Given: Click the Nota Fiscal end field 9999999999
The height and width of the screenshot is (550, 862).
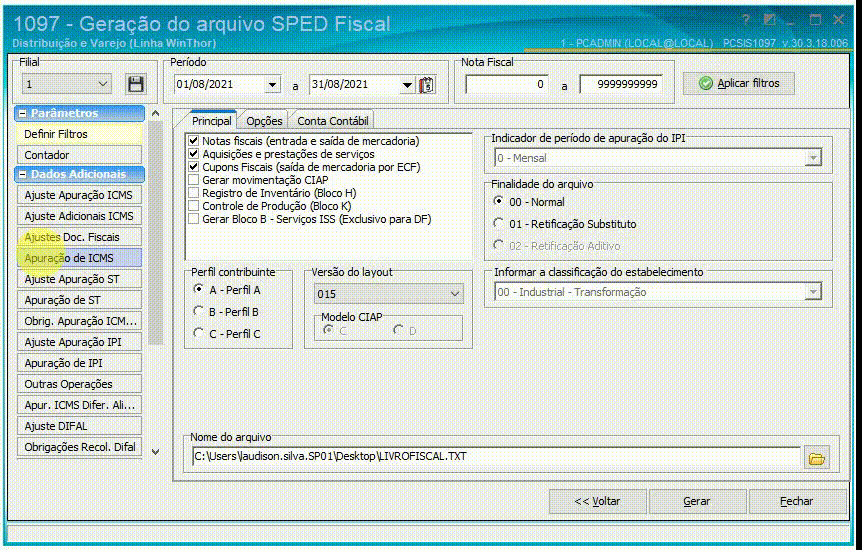Looking at the screenshot, I should 621,84.
